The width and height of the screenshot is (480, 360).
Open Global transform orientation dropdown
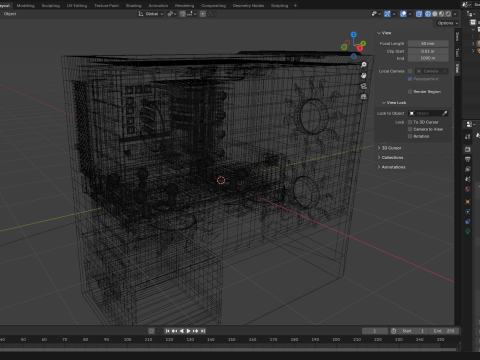tap(151, 14)
